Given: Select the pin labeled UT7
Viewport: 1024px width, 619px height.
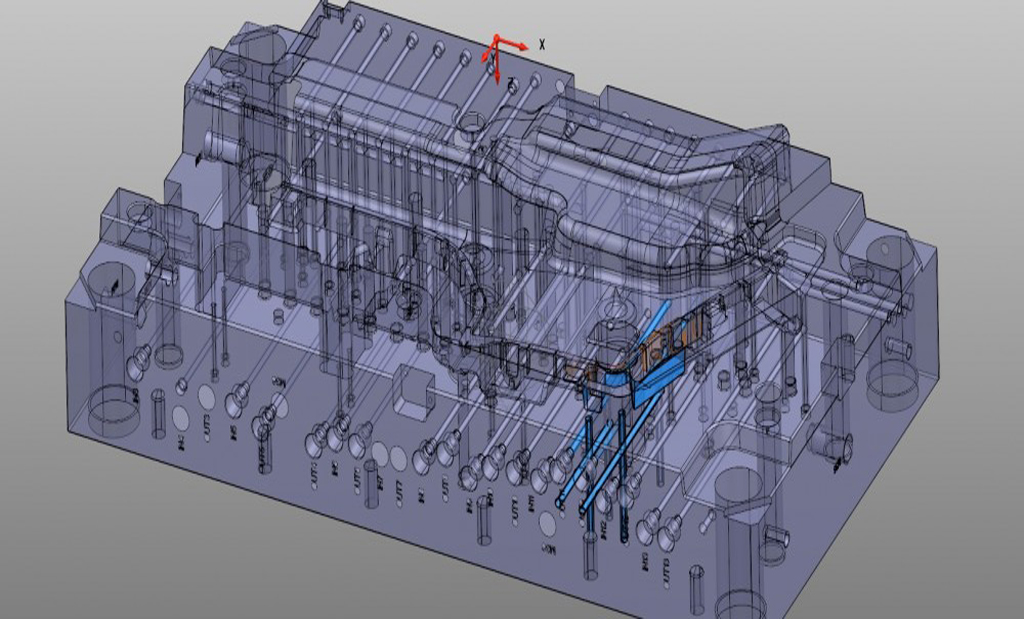Looking at the screenshot, I should 399,491.
